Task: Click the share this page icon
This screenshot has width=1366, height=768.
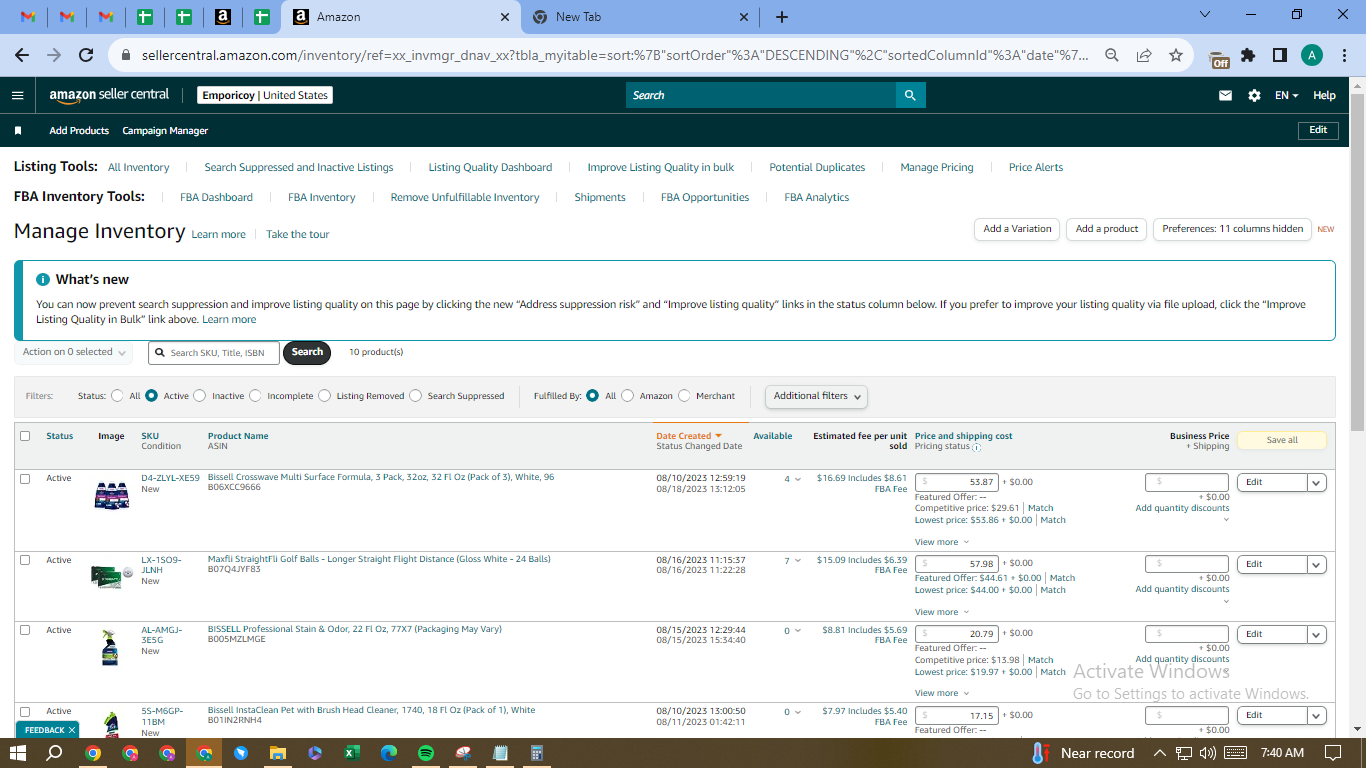Action: [x=1144, y=55]
